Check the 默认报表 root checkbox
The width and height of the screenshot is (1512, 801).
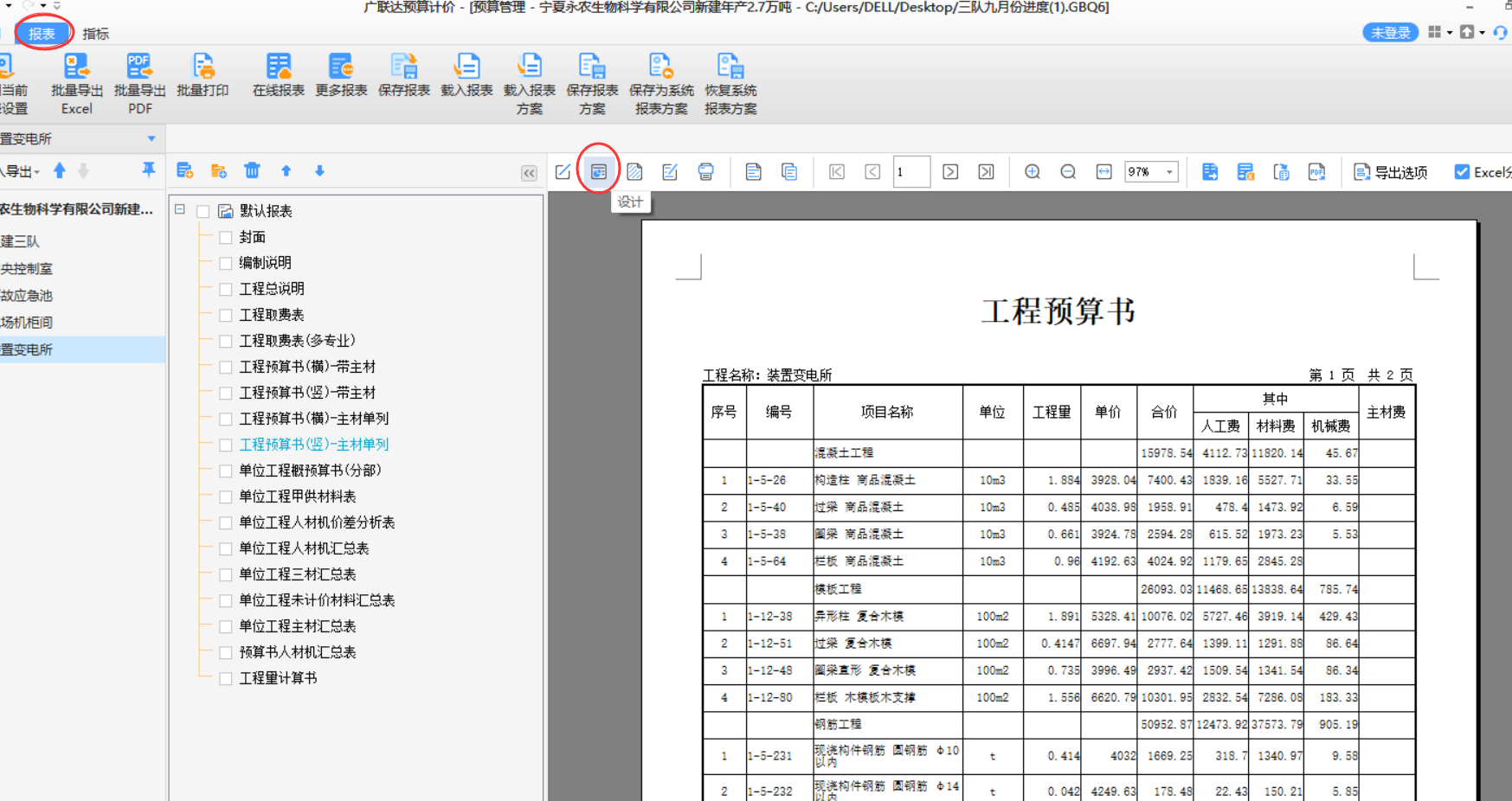click(x=203, y=211)
